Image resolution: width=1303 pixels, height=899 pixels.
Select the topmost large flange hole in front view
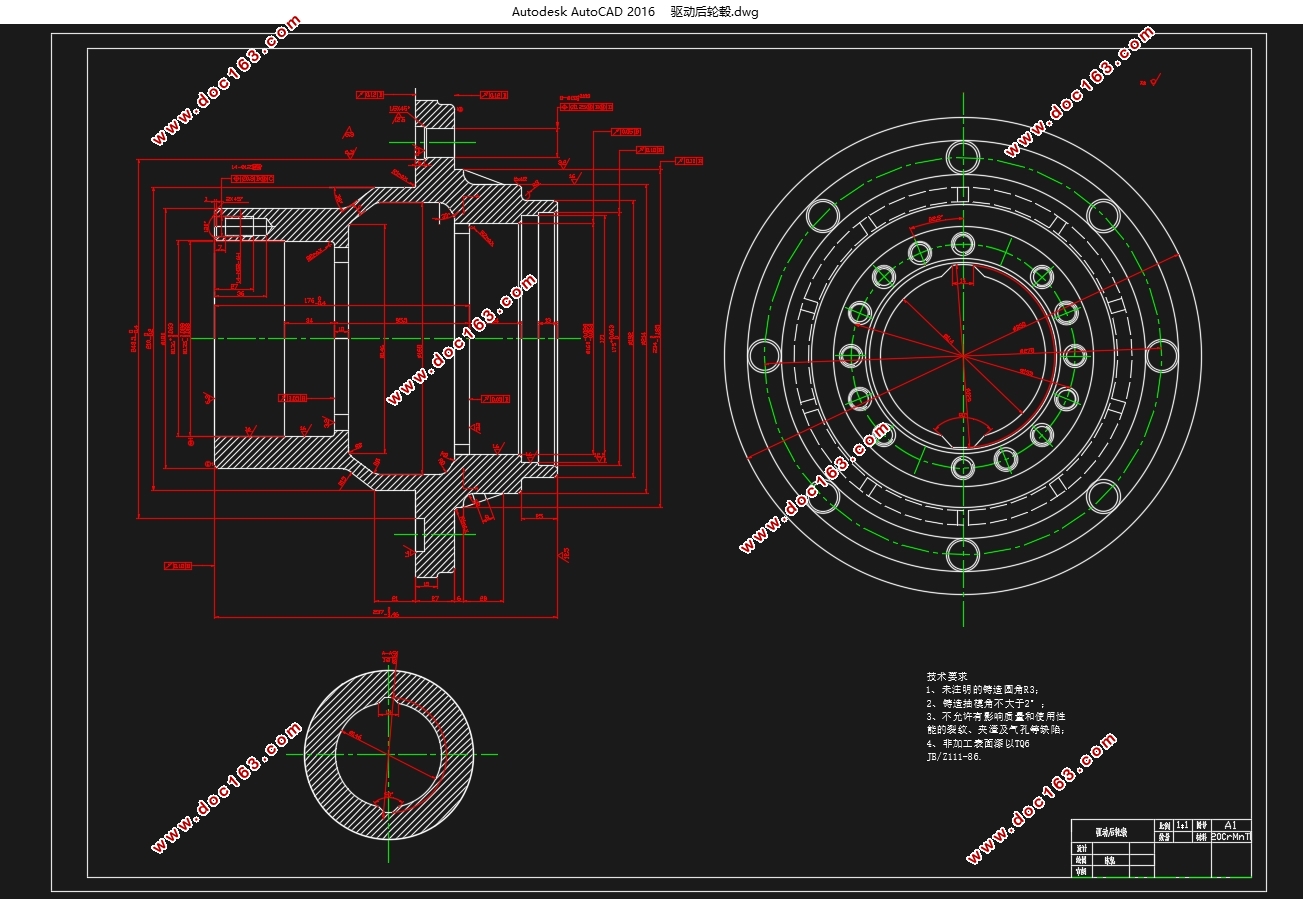tap(963, 156)
